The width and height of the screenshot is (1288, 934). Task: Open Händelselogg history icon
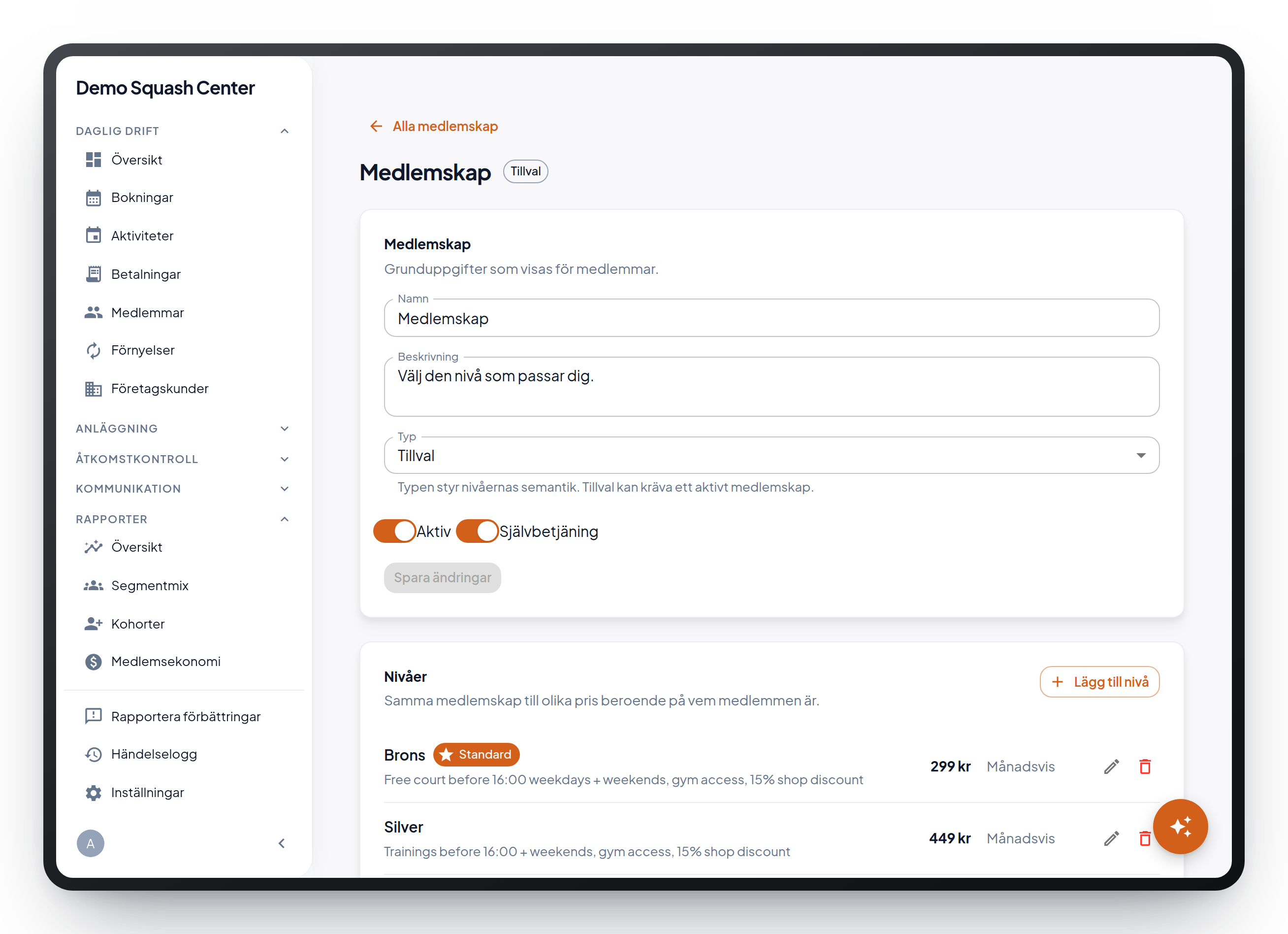(93, 755)
